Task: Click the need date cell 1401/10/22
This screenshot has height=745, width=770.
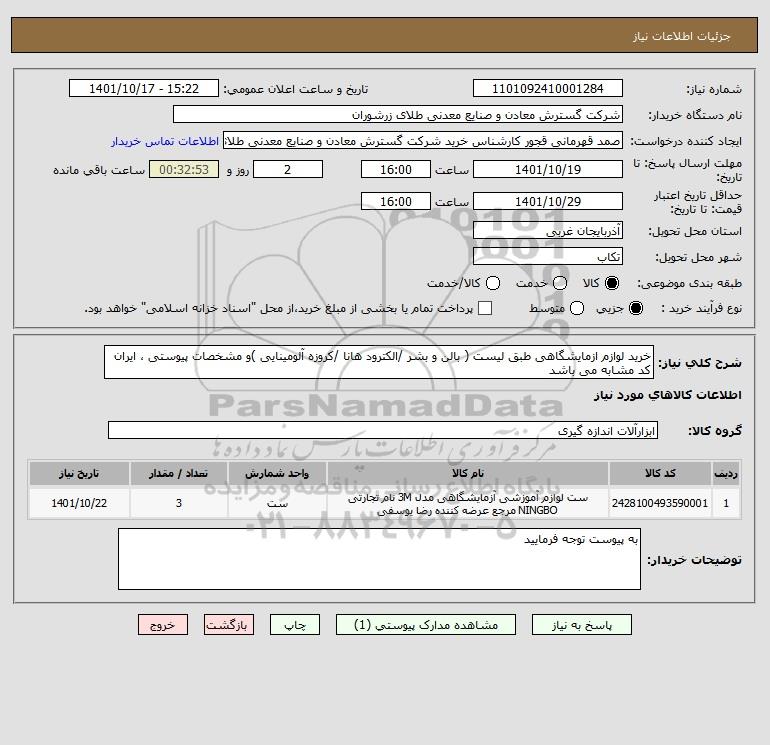Action: click(x=79, y=503)
